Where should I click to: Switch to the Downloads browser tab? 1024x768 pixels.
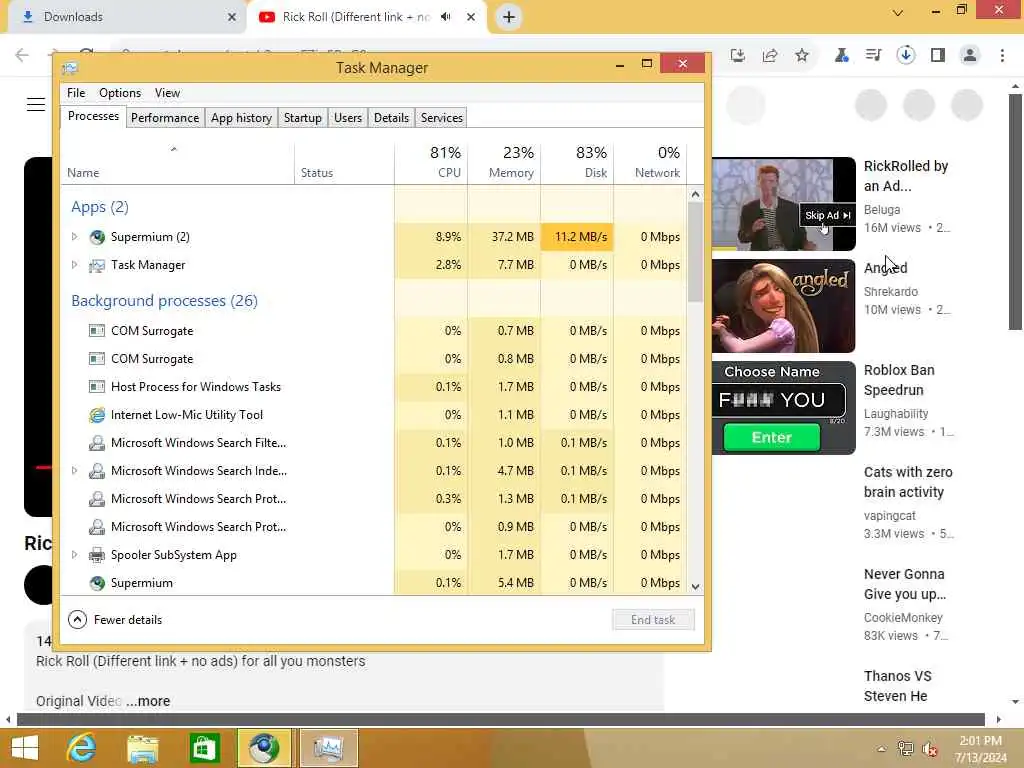(x=127, y=17)
